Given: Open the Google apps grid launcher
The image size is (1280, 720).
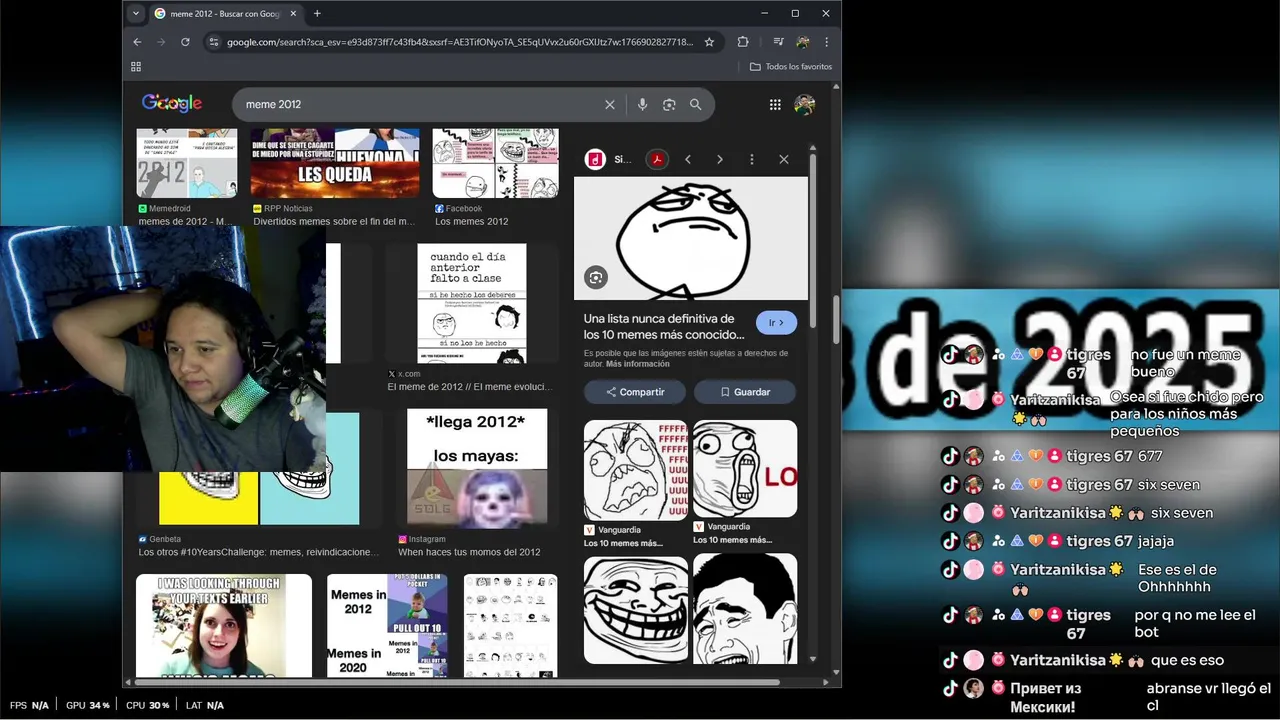Looking at the screenshot, I should [775, 104].
